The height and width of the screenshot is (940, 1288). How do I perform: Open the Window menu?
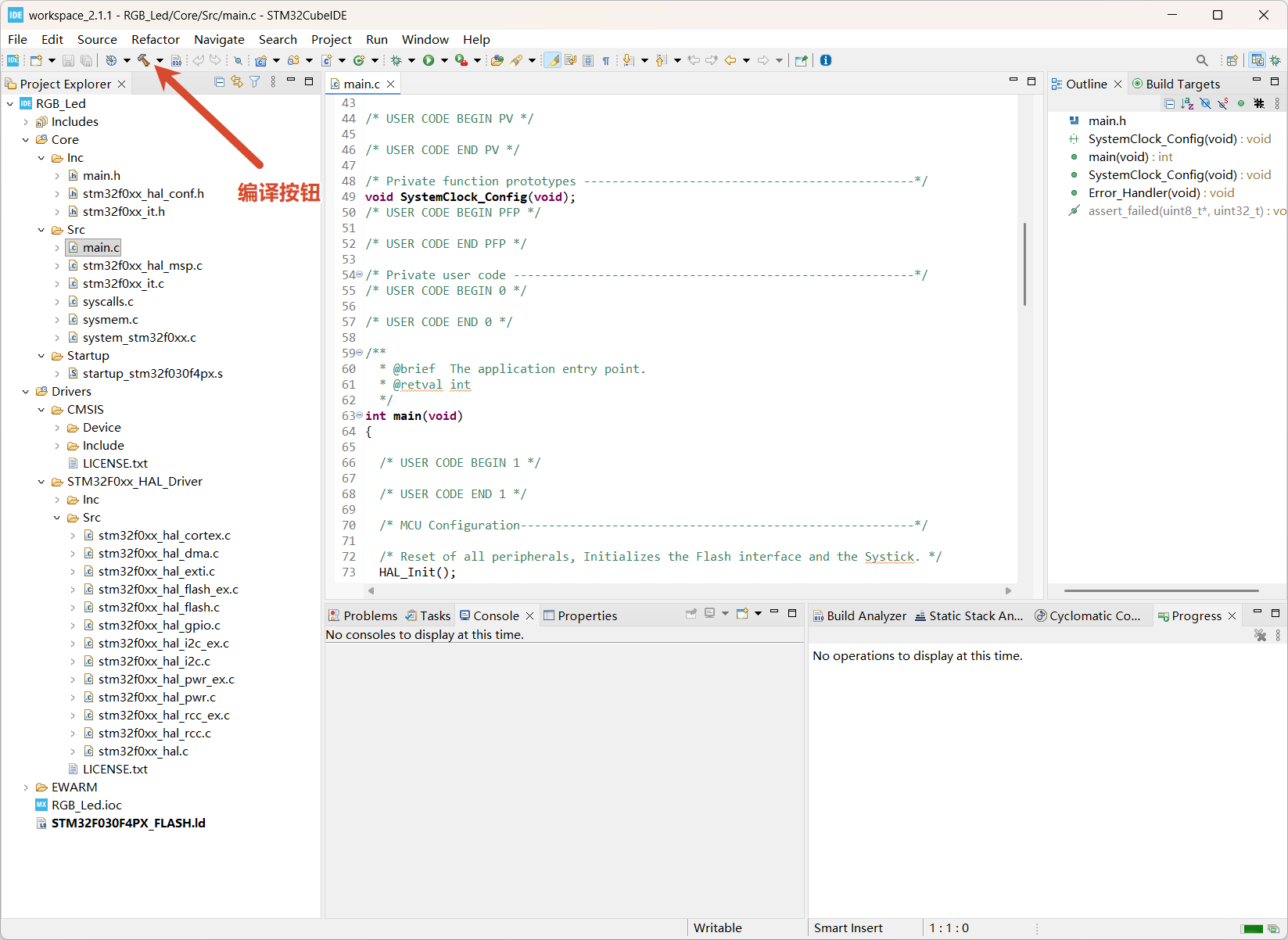425,39
